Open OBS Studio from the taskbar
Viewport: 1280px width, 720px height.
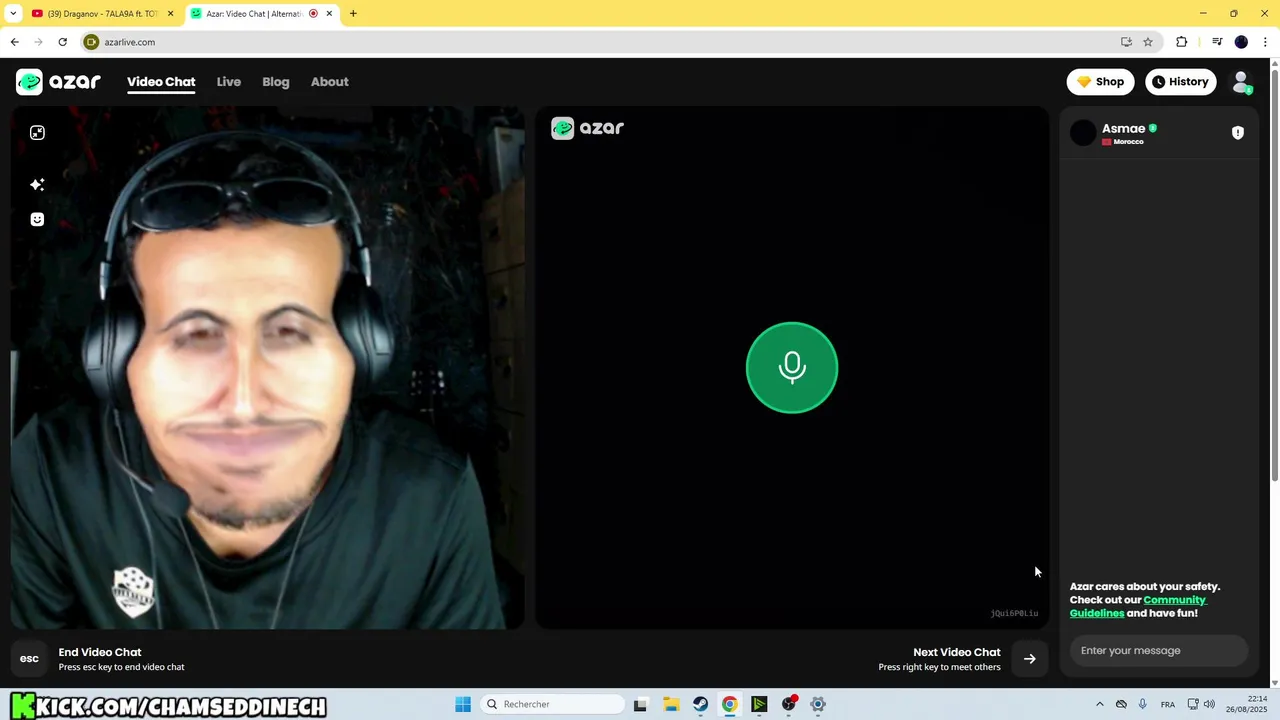[x=789, y=704]
